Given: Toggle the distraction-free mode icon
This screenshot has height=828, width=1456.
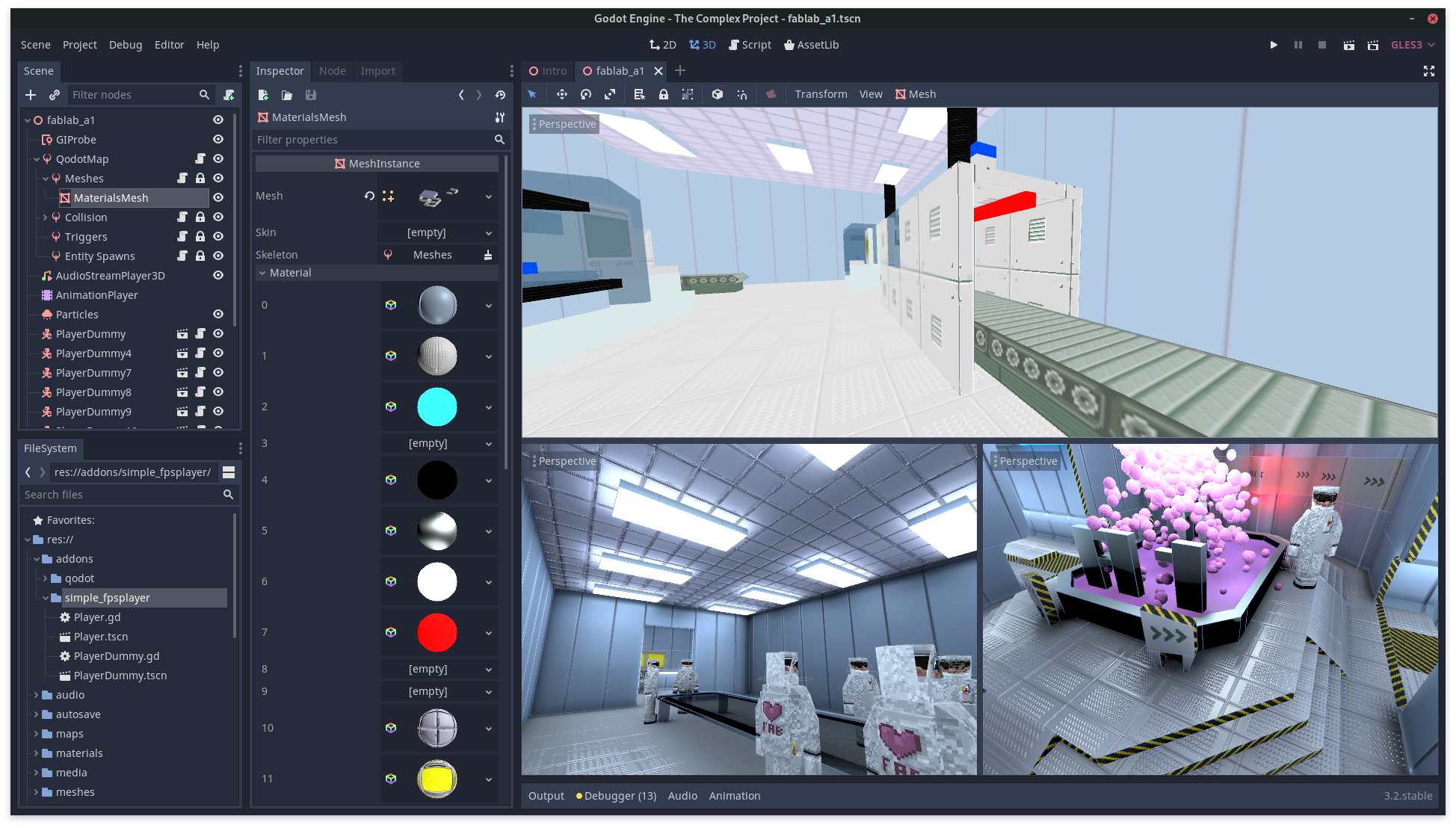Looking at the screenshot, I should coord(1429,71).
